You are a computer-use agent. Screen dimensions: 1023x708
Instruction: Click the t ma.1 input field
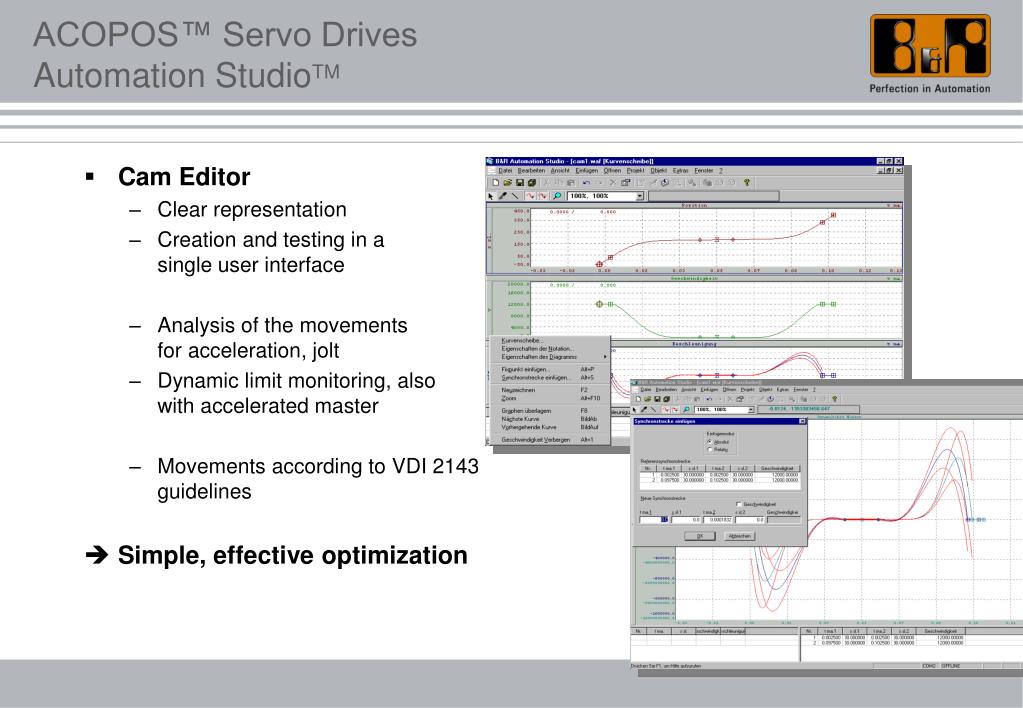654,519
